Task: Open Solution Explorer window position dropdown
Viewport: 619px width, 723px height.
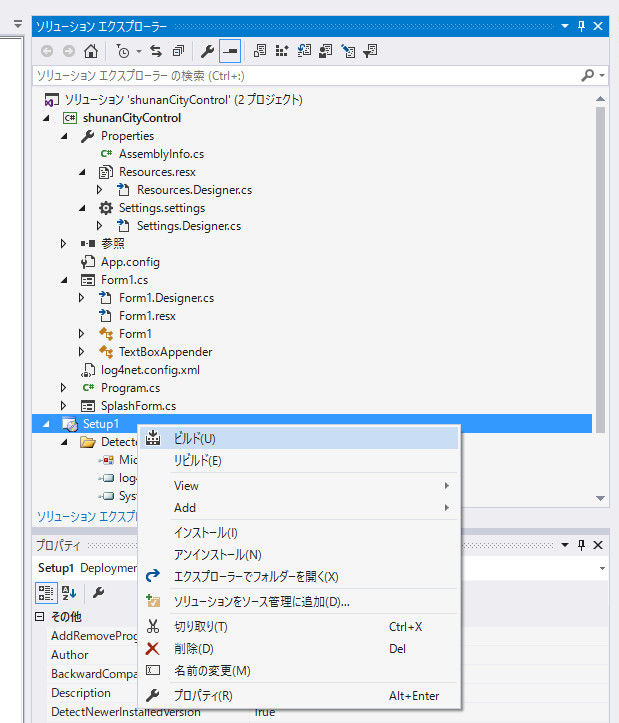Action: (x=565, y=26)
